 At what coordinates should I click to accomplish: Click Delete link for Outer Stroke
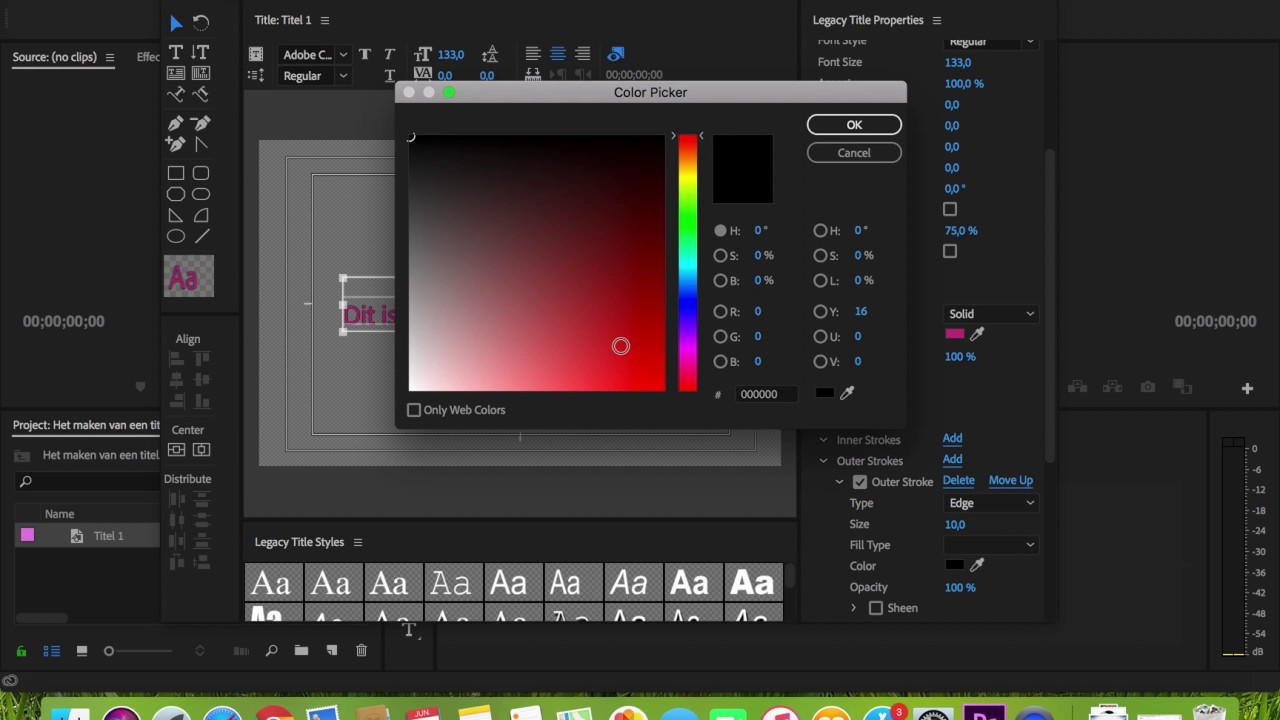point(958,481)
